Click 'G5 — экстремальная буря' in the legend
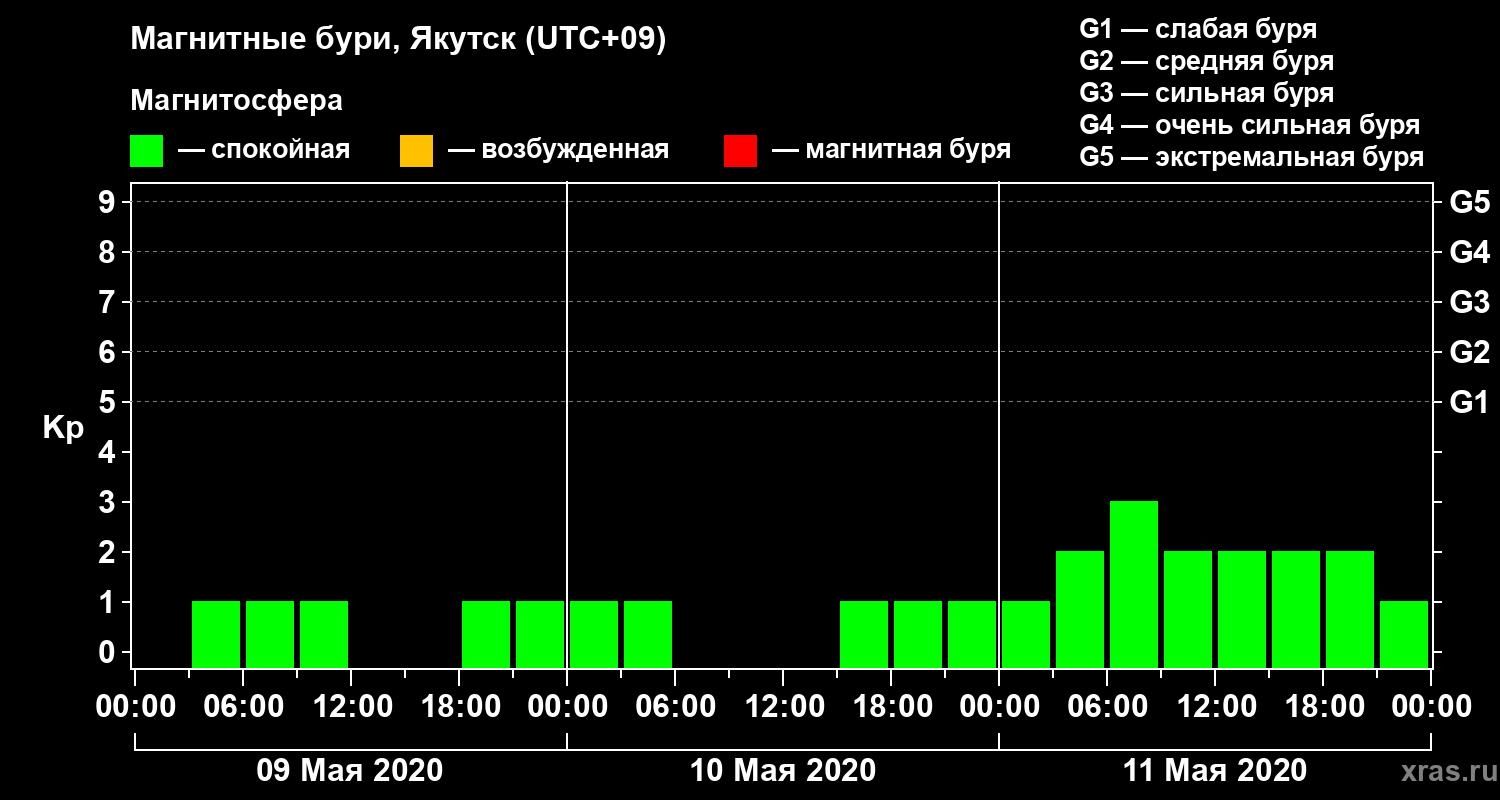 pos(1252,157)
